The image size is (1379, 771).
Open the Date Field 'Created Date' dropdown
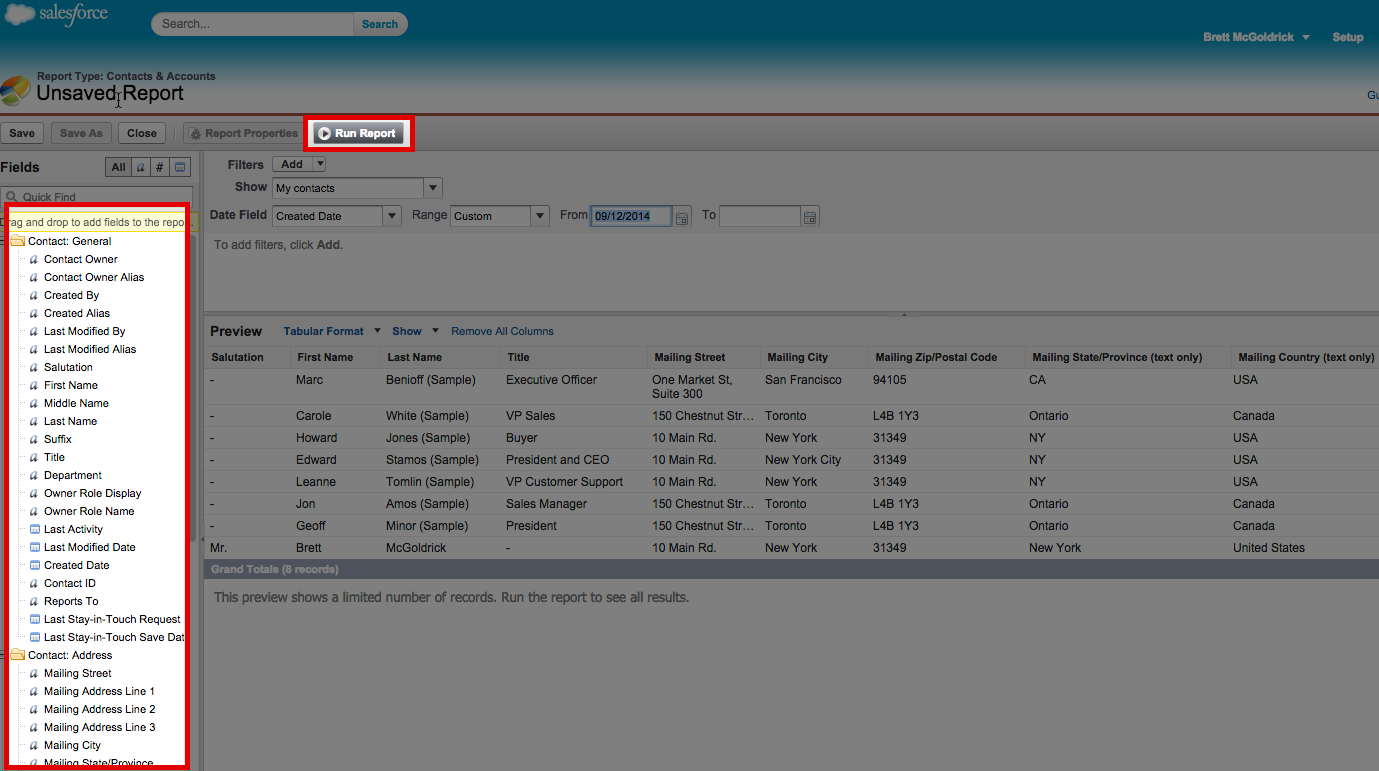pos(392,216)
